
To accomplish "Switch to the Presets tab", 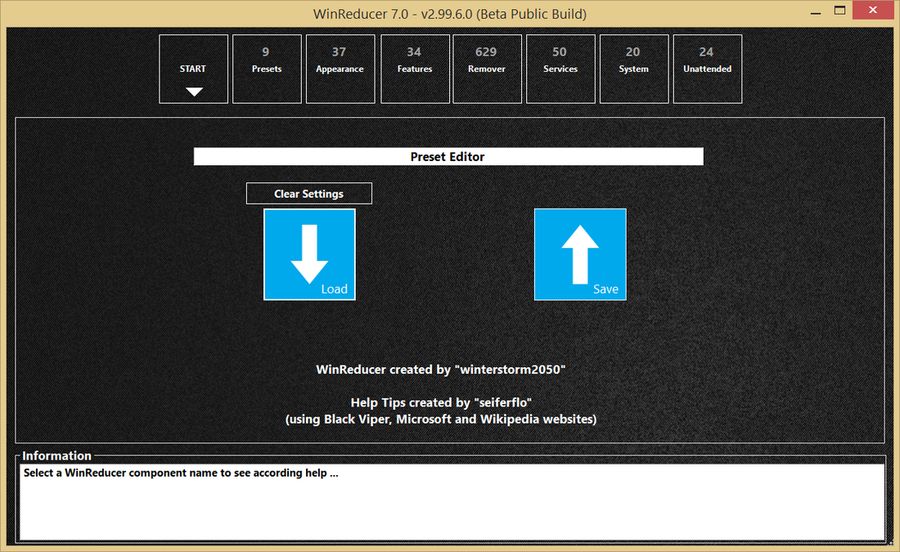I will pos(267,69).
